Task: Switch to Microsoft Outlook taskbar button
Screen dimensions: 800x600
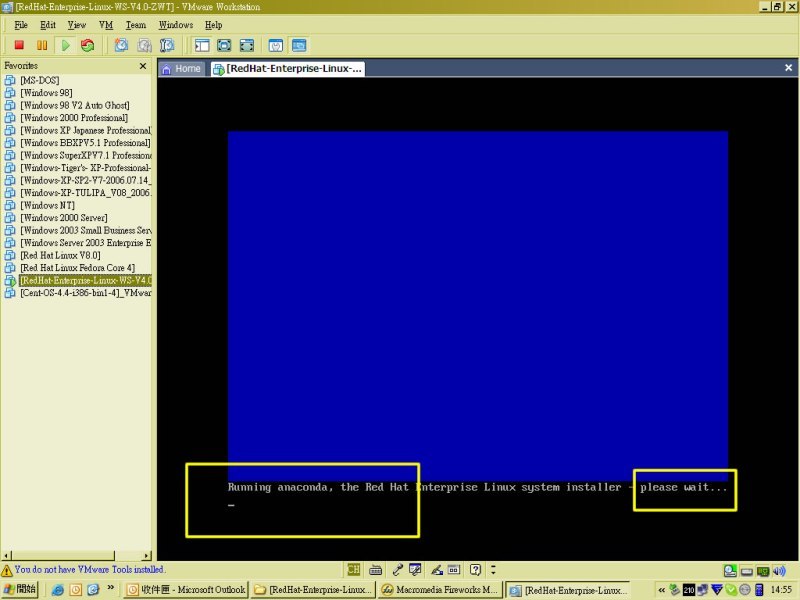Action: tap(187, 590)
